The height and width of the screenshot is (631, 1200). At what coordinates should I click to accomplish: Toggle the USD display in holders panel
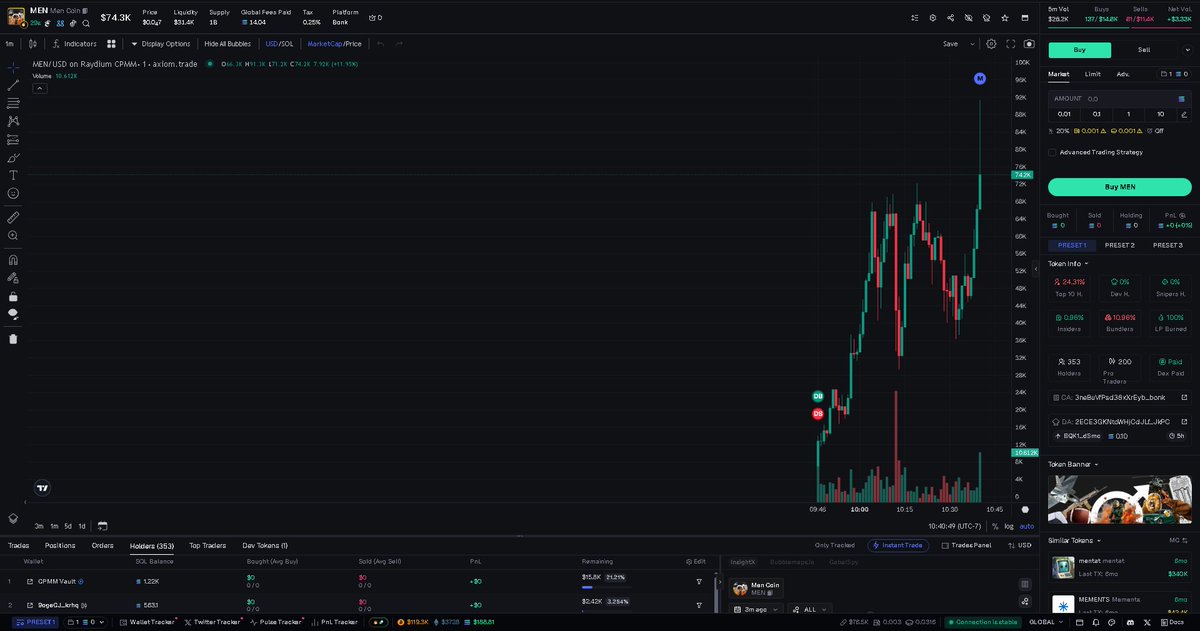click(1019, 545)
